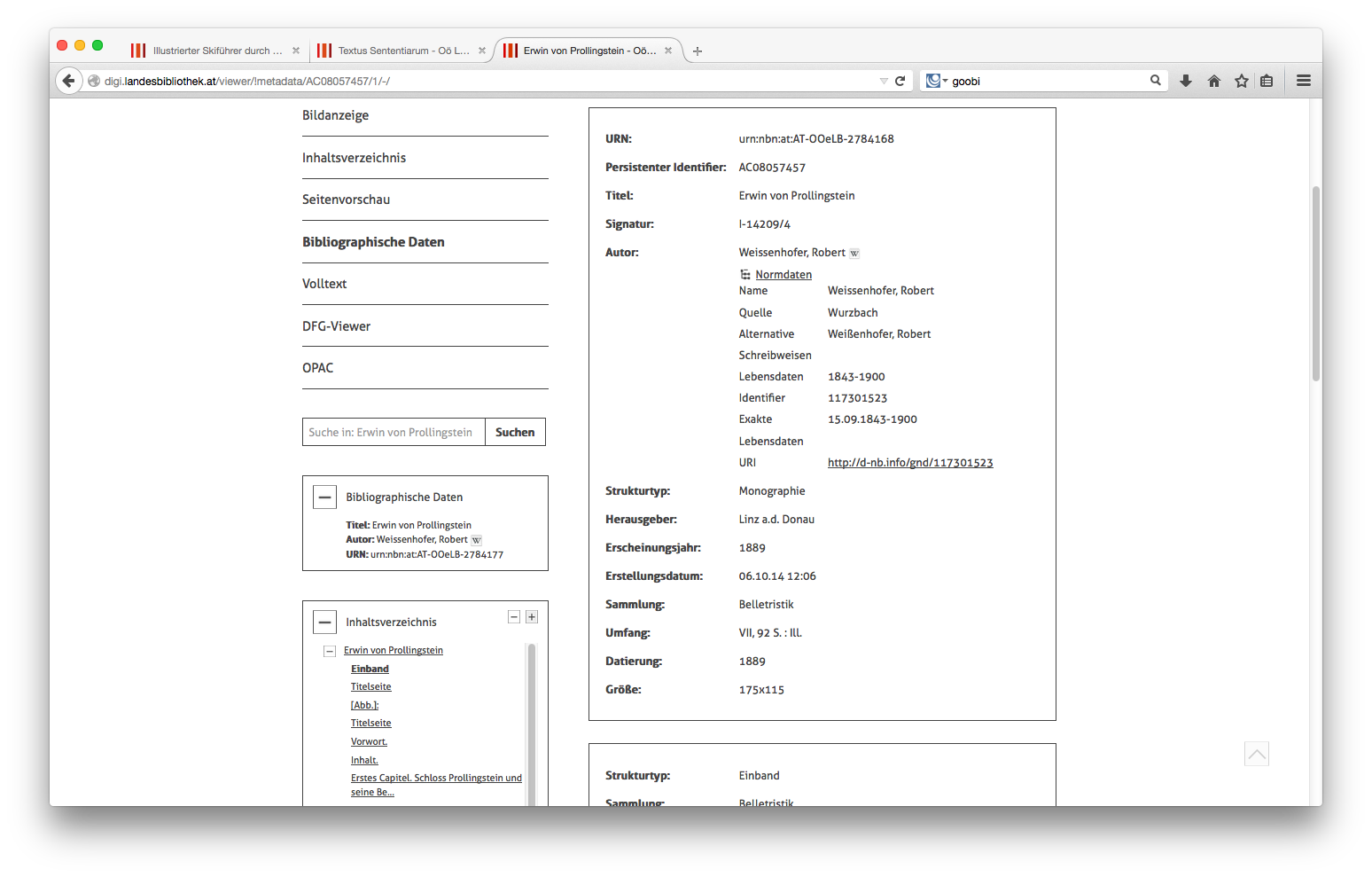Click the Umfang value VII, 92 S. : Ill.
The height and width of the screenshot is (877, 1372).
pos(770,632)
